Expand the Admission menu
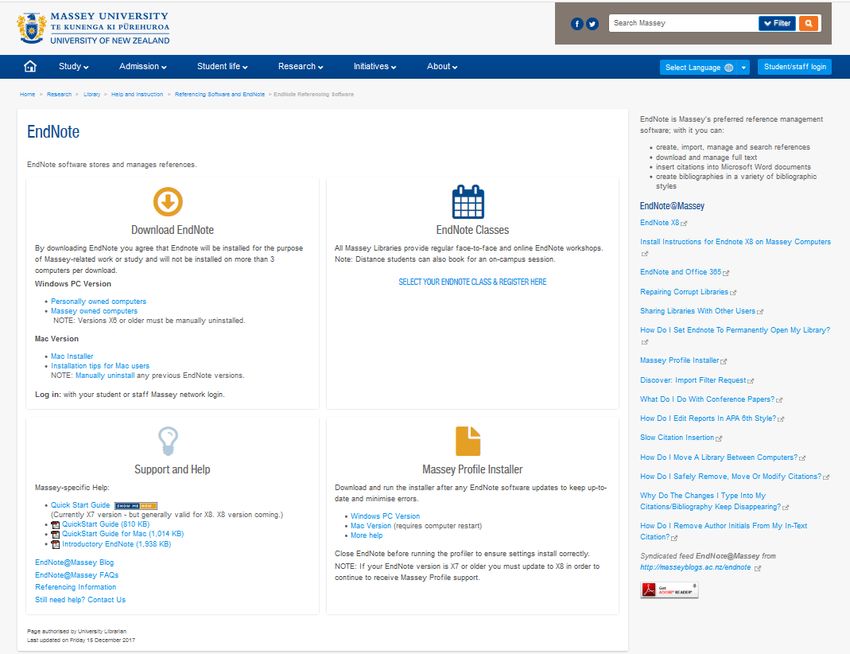Viewport: 850px width, 654px height. tap(143, 66)
